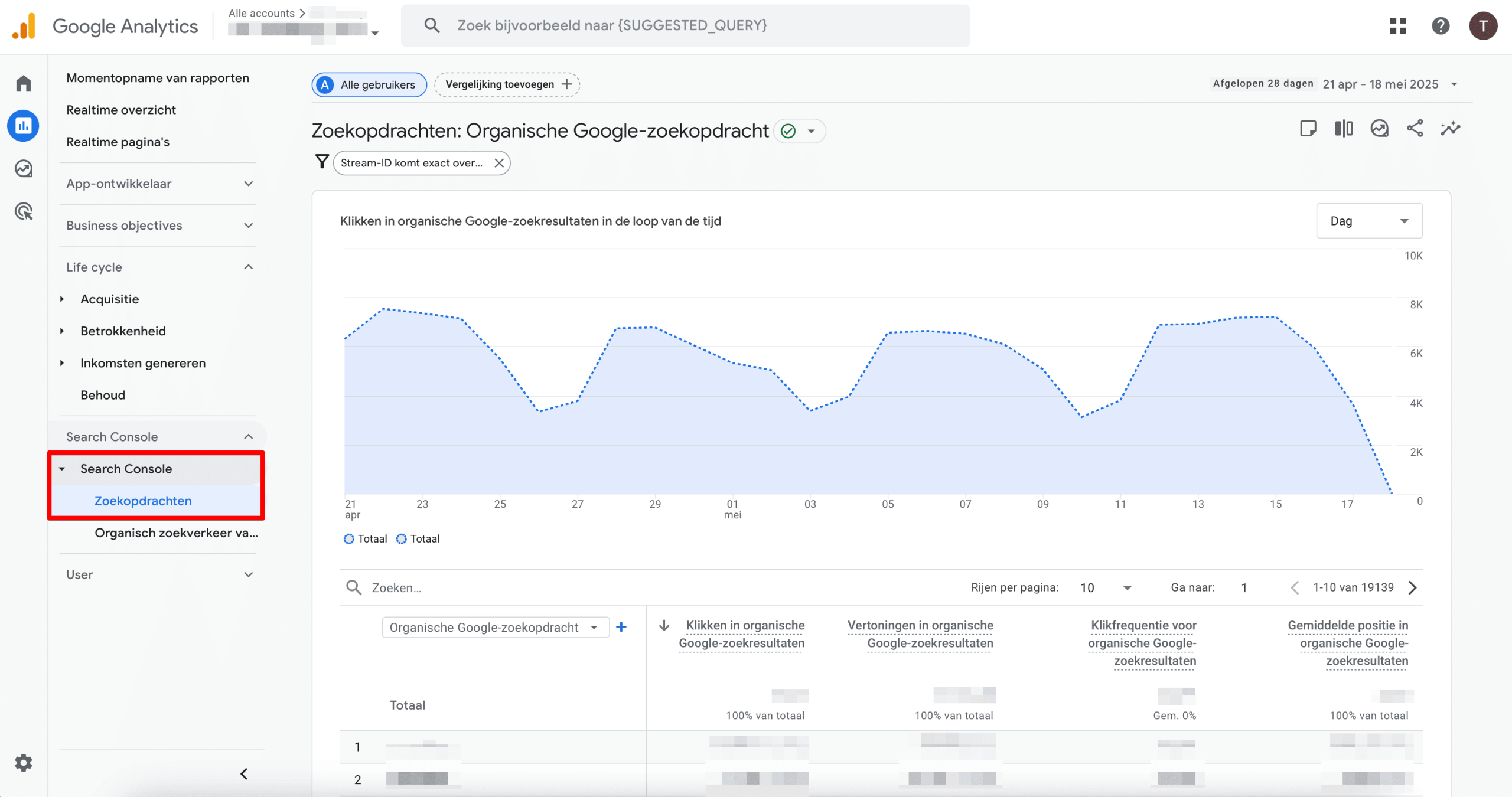Screen dimensions: 1512x797
Task: Open the Insights chart icon in report toolbar
Action: pos(1379,128)
